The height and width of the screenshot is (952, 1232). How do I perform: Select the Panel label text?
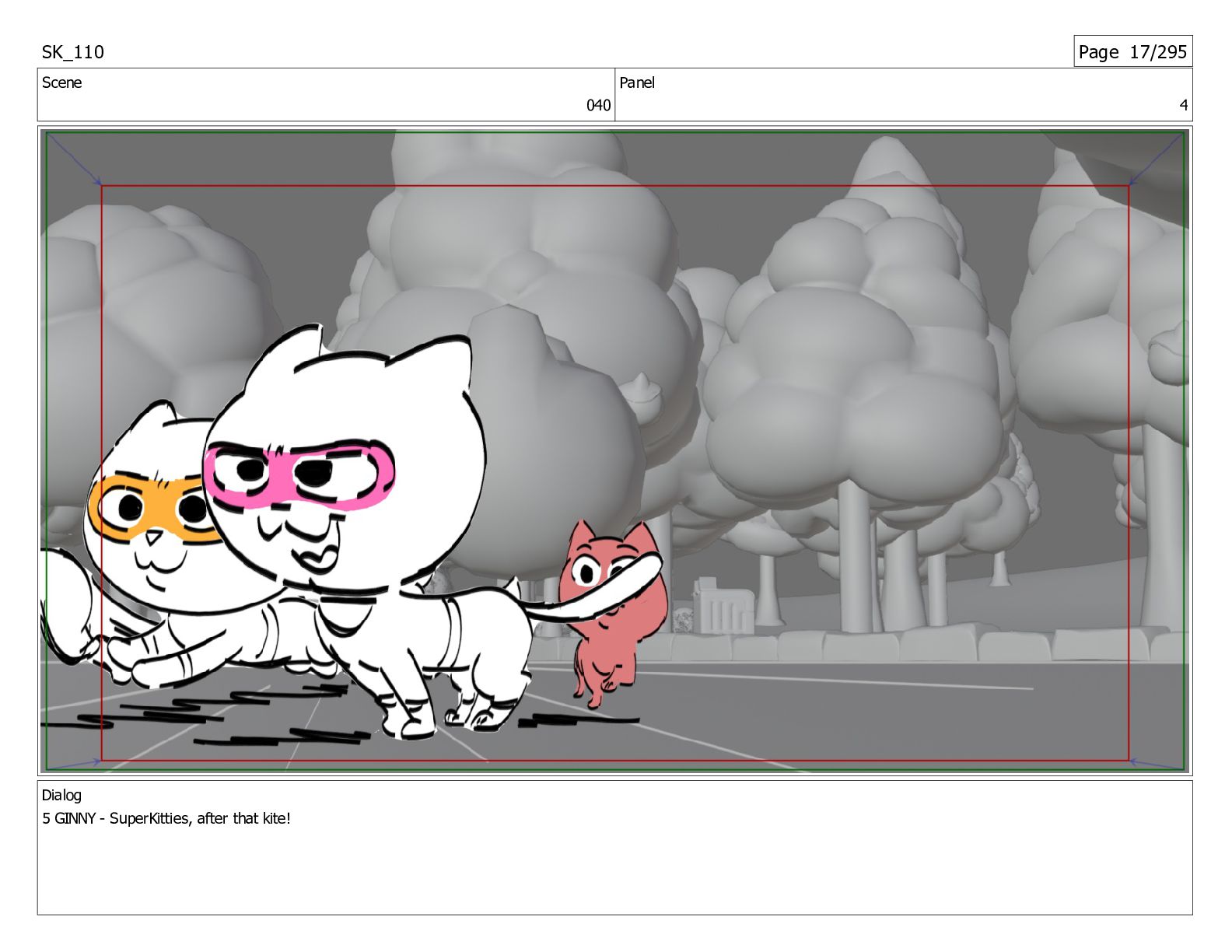637,82
